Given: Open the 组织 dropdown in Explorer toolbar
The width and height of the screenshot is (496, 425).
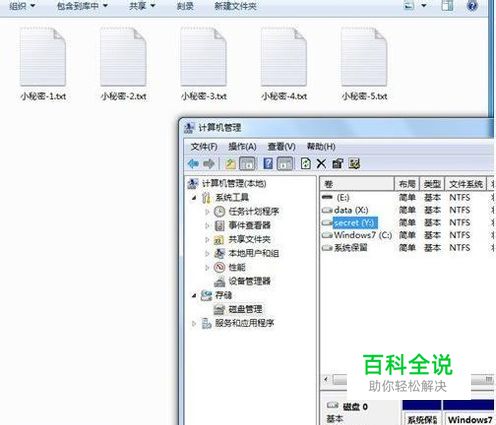Looking at the screenshot, I should coord(22,6).
